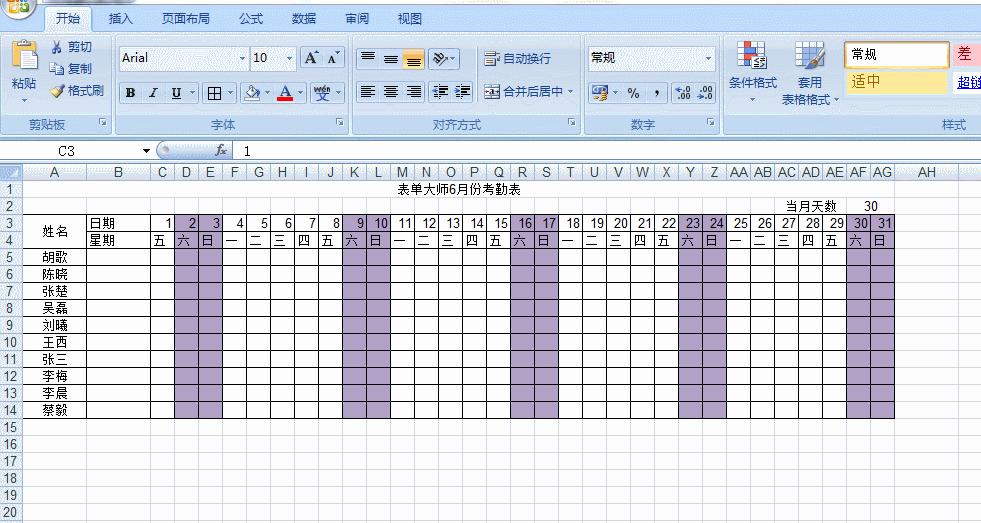Align text right

(414, 92)
